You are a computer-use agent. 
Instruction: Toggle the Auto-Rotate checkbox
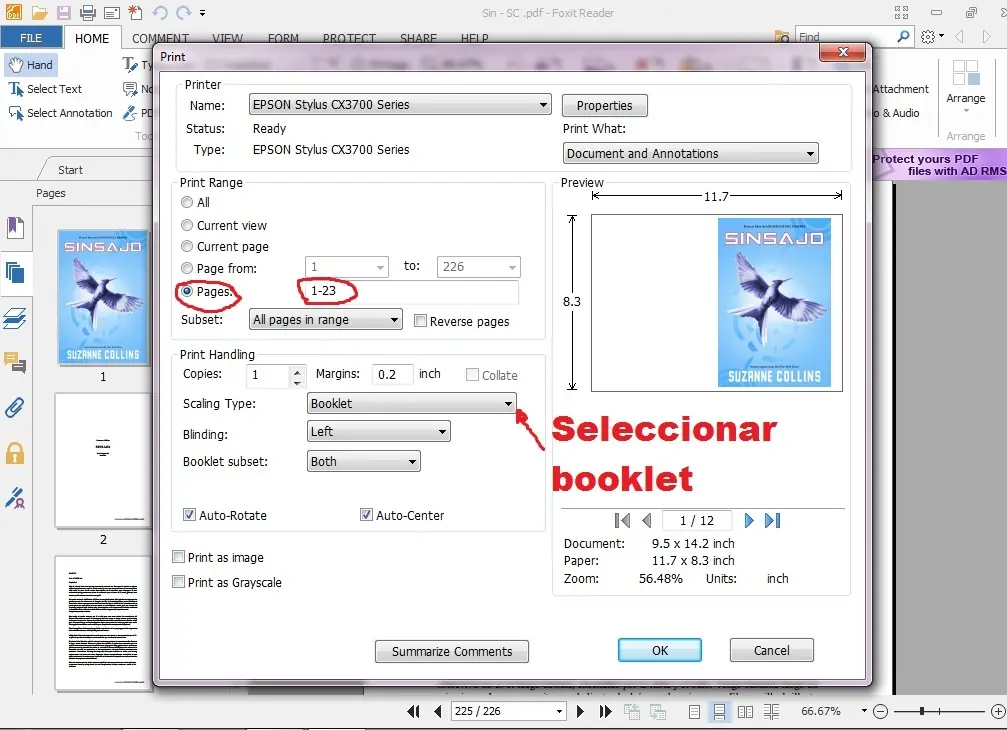(189, 515)
